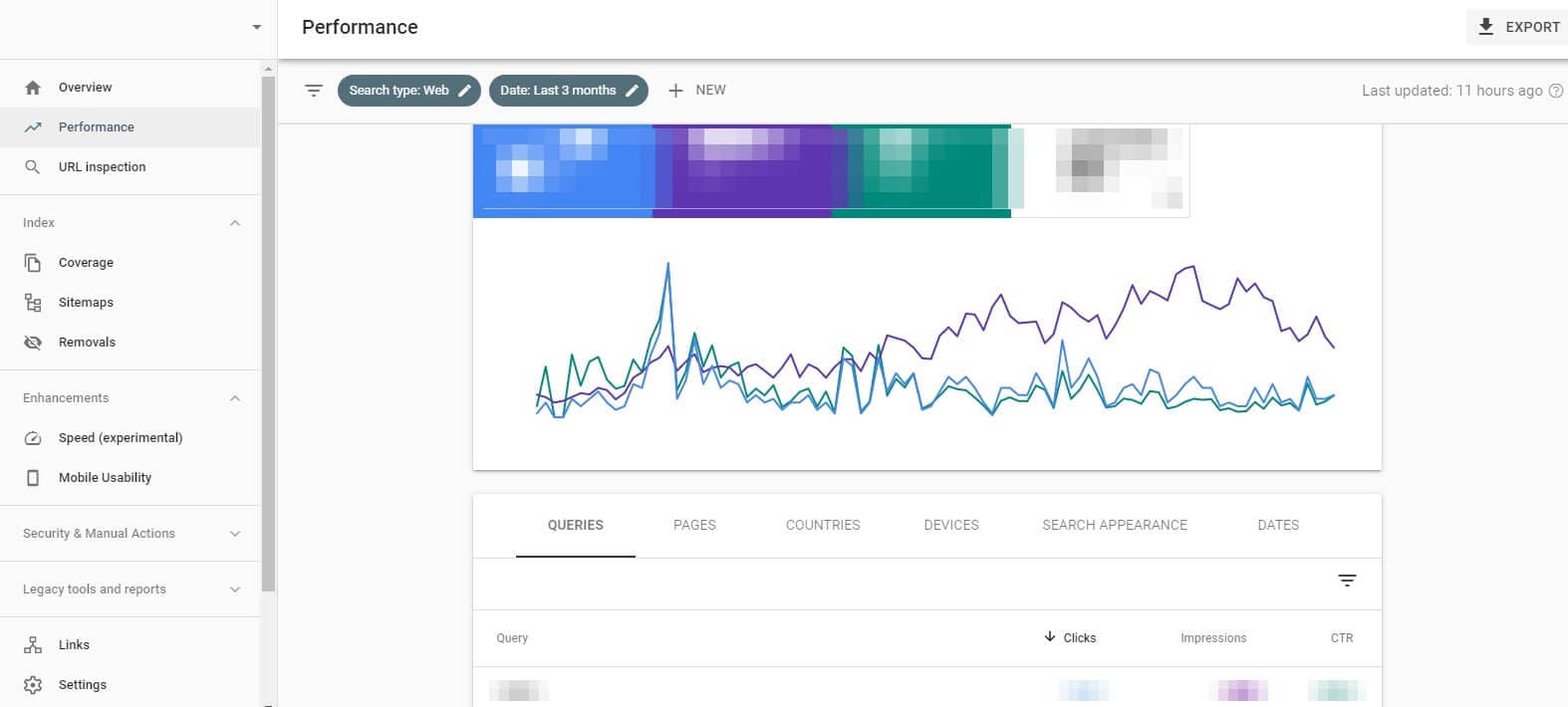Click the Settings gear icon
Viewport: 1568px width, 707px height.
[33, 685]
